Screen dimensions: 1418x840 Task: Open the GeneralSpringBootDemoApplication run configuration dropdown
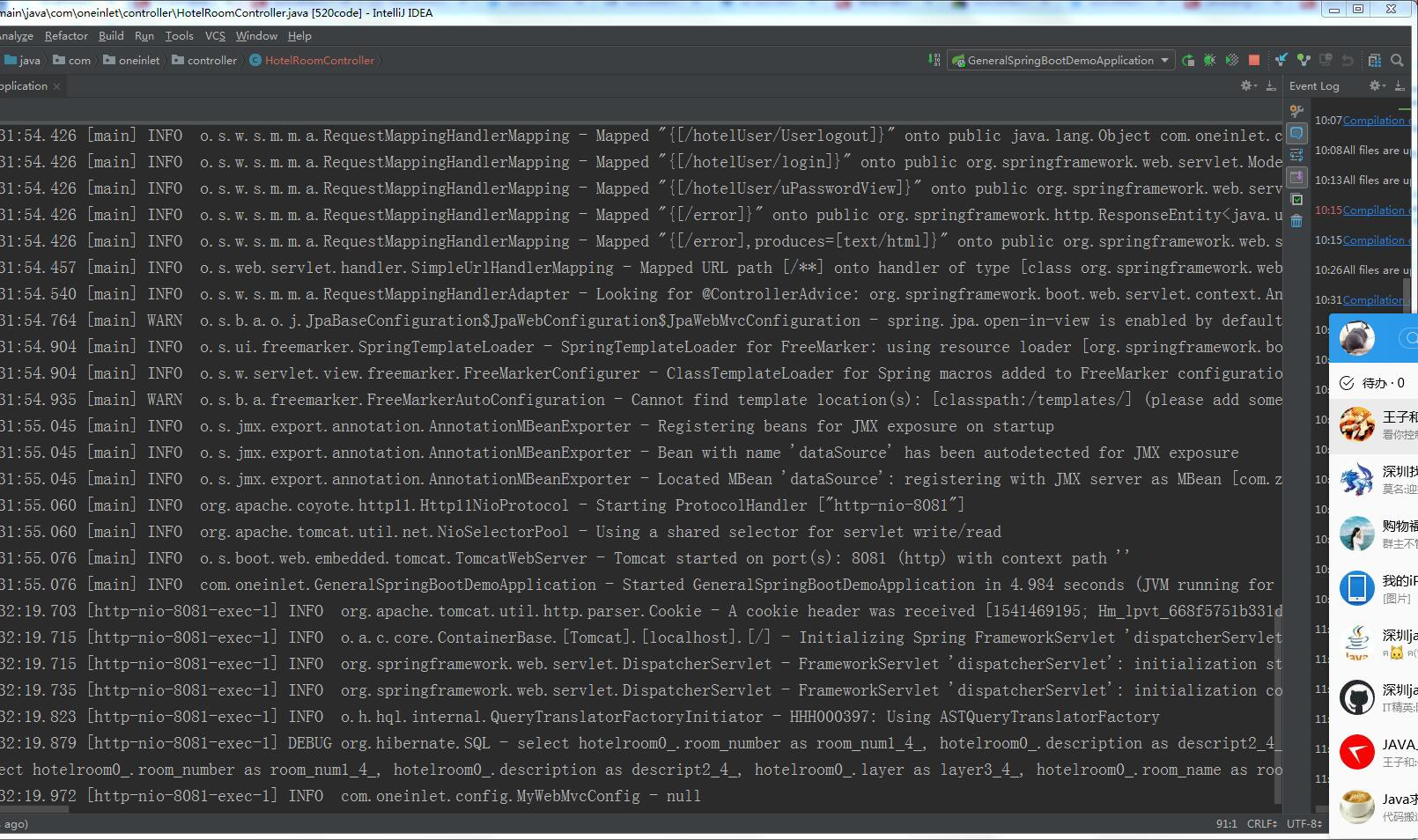pyautogui.click(x=1060, y=60)
